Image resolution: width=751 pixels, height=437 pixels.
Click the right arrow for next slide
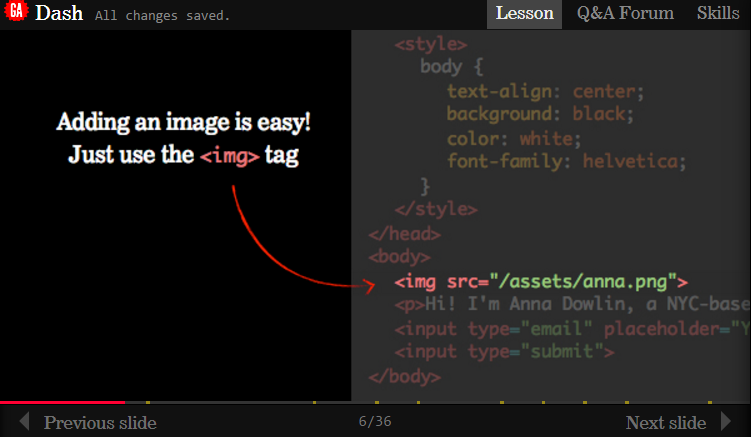[x=726, y=421]
